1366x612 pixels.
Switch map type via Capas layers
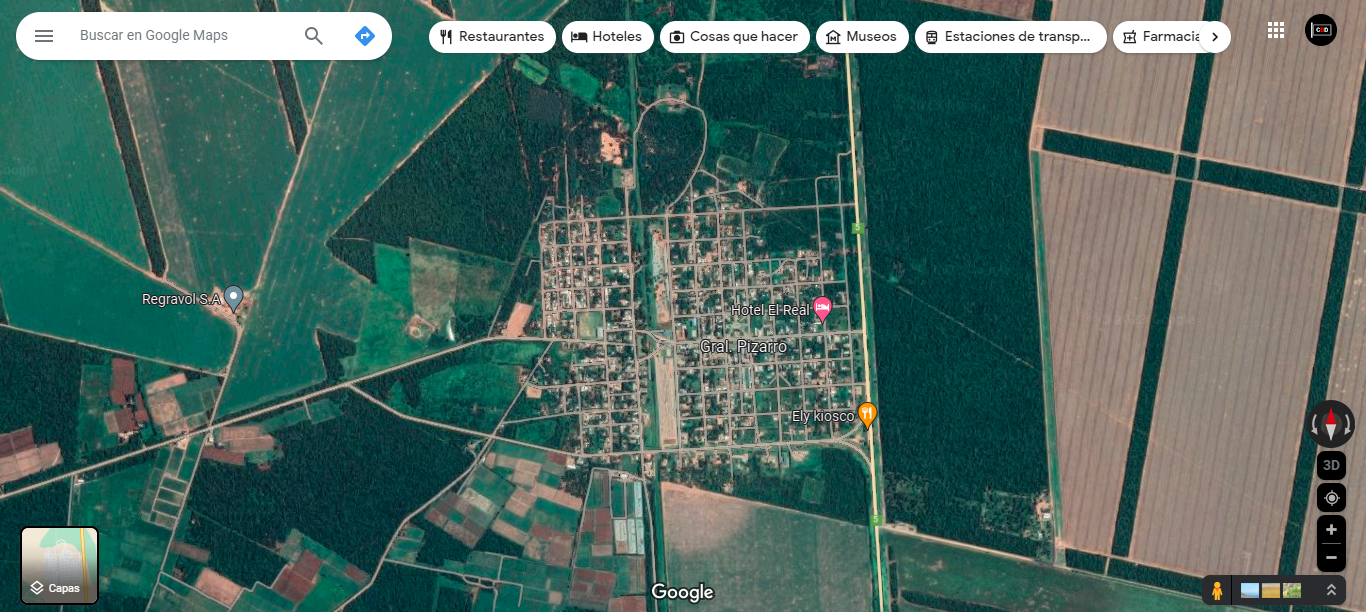point(60,566)
